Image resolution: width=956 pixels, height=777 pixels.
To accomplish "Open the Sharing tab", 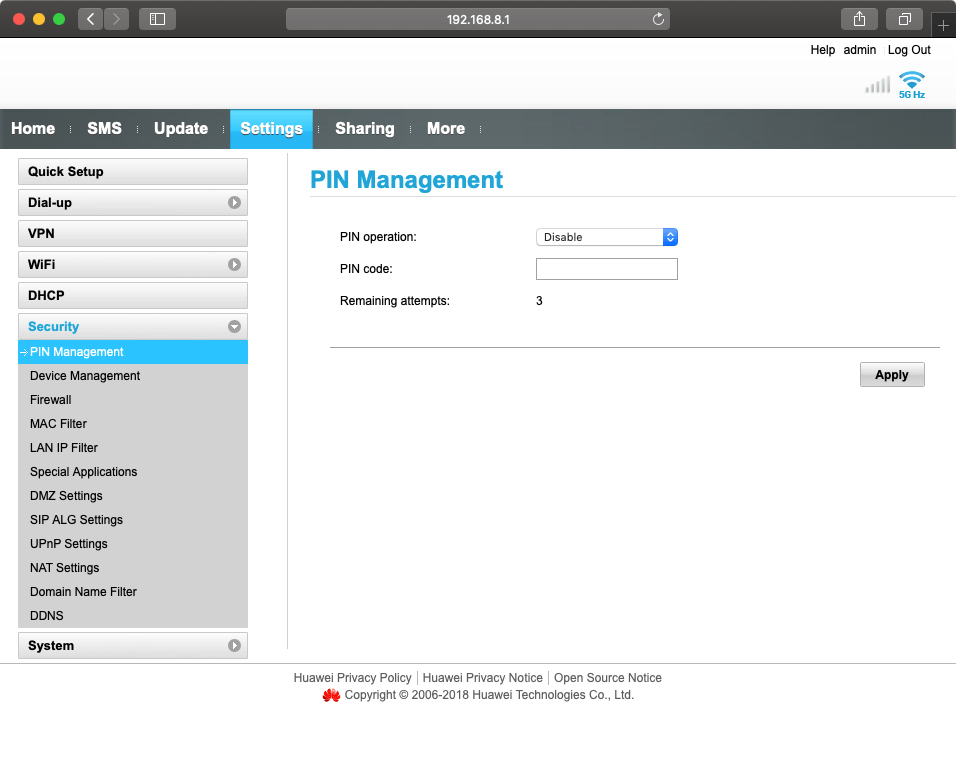I will 364,128.
